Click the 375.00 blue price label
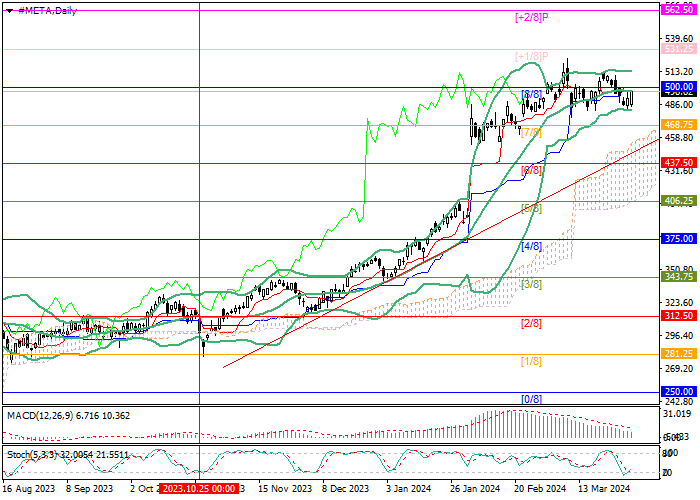Screen dimensions: 700x500 pos(679,239)
